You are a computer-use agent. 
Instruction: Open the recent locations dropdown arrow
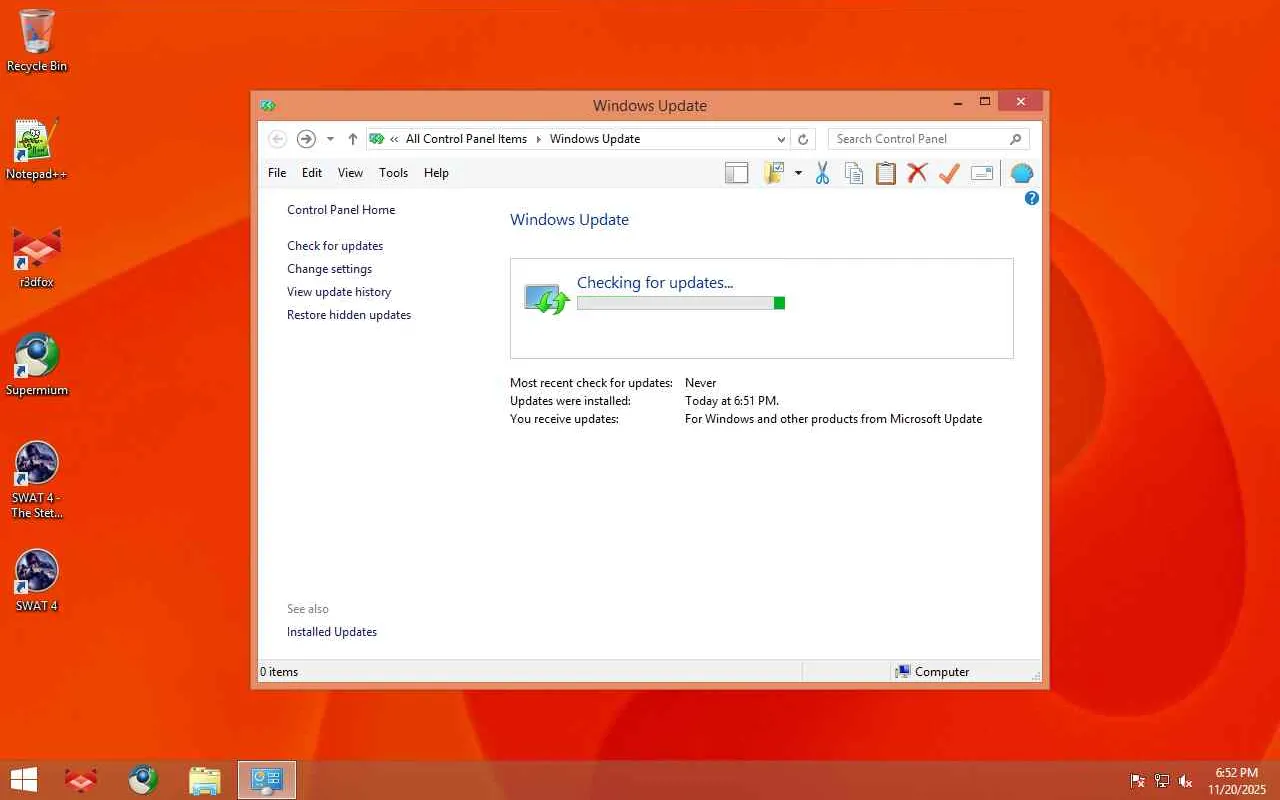tap(330, 139)
